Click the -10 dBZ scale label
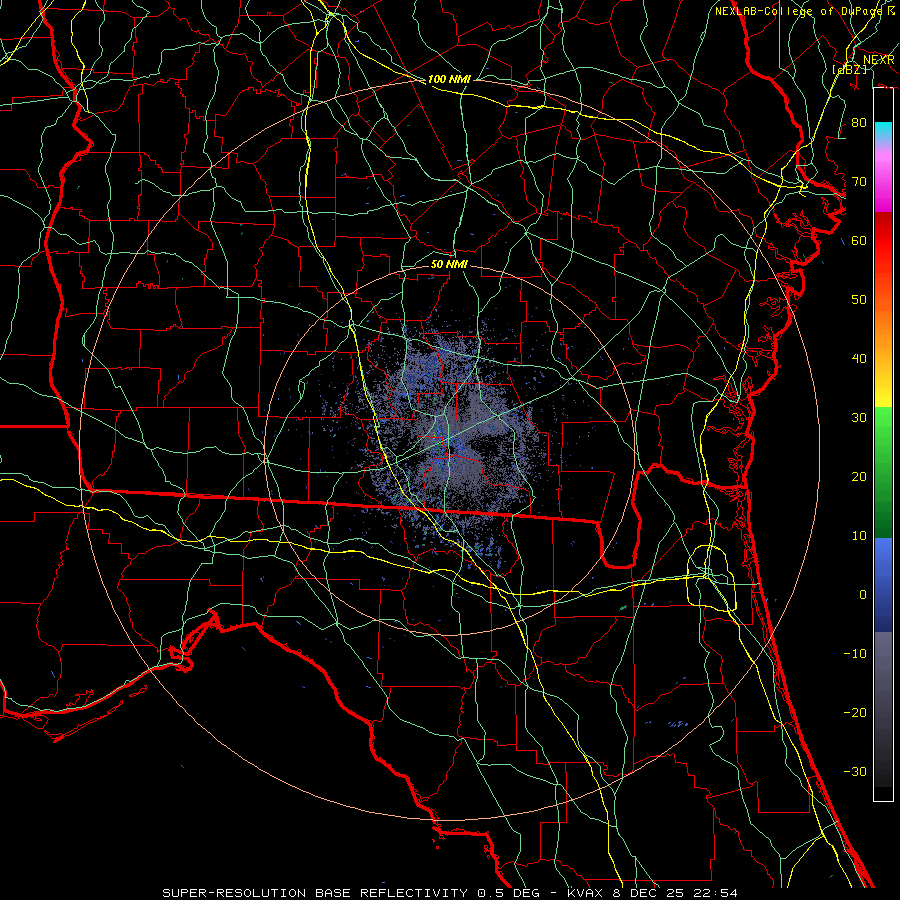Viewport: 900px width, 900px height. click(855, 654)
